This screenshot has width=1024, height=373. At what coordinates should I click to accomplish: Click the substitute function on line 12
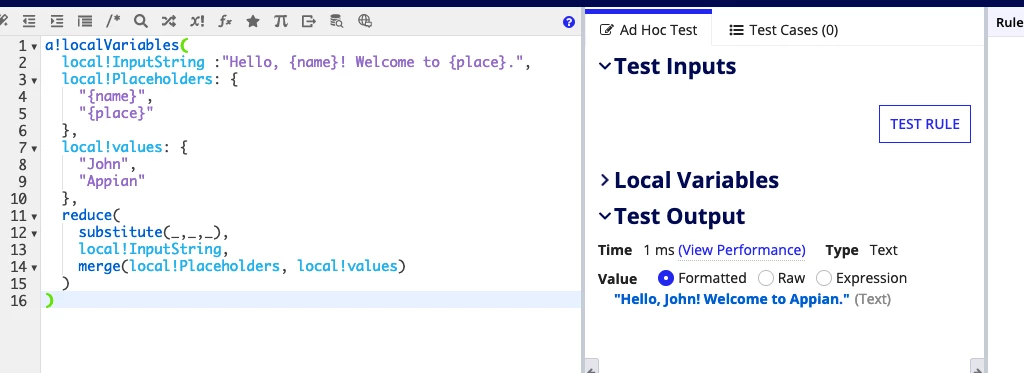(121, 233)
